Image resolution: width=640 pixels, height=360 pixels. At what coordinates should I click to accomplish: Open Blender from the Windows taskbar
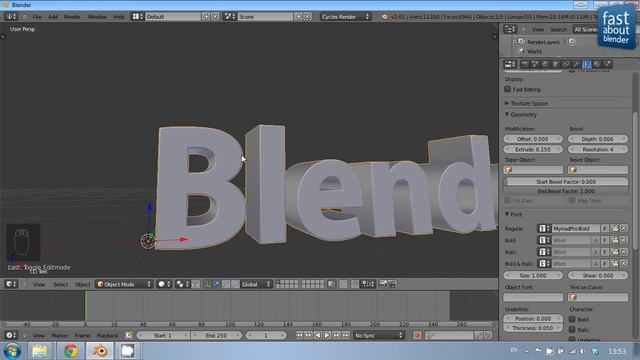[x=100, y=351]
